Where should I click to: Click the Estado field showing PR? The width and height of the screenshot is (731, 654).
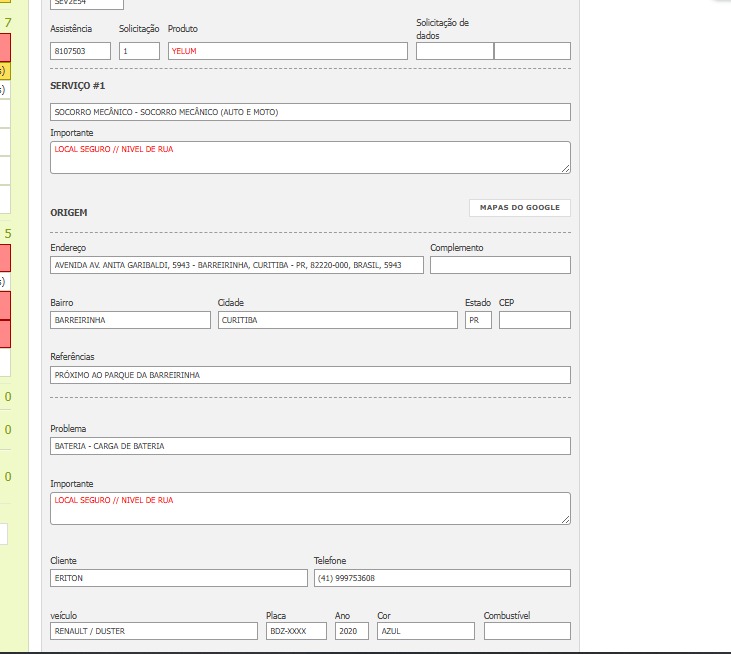pyautogui.click(x=478, y=320)
